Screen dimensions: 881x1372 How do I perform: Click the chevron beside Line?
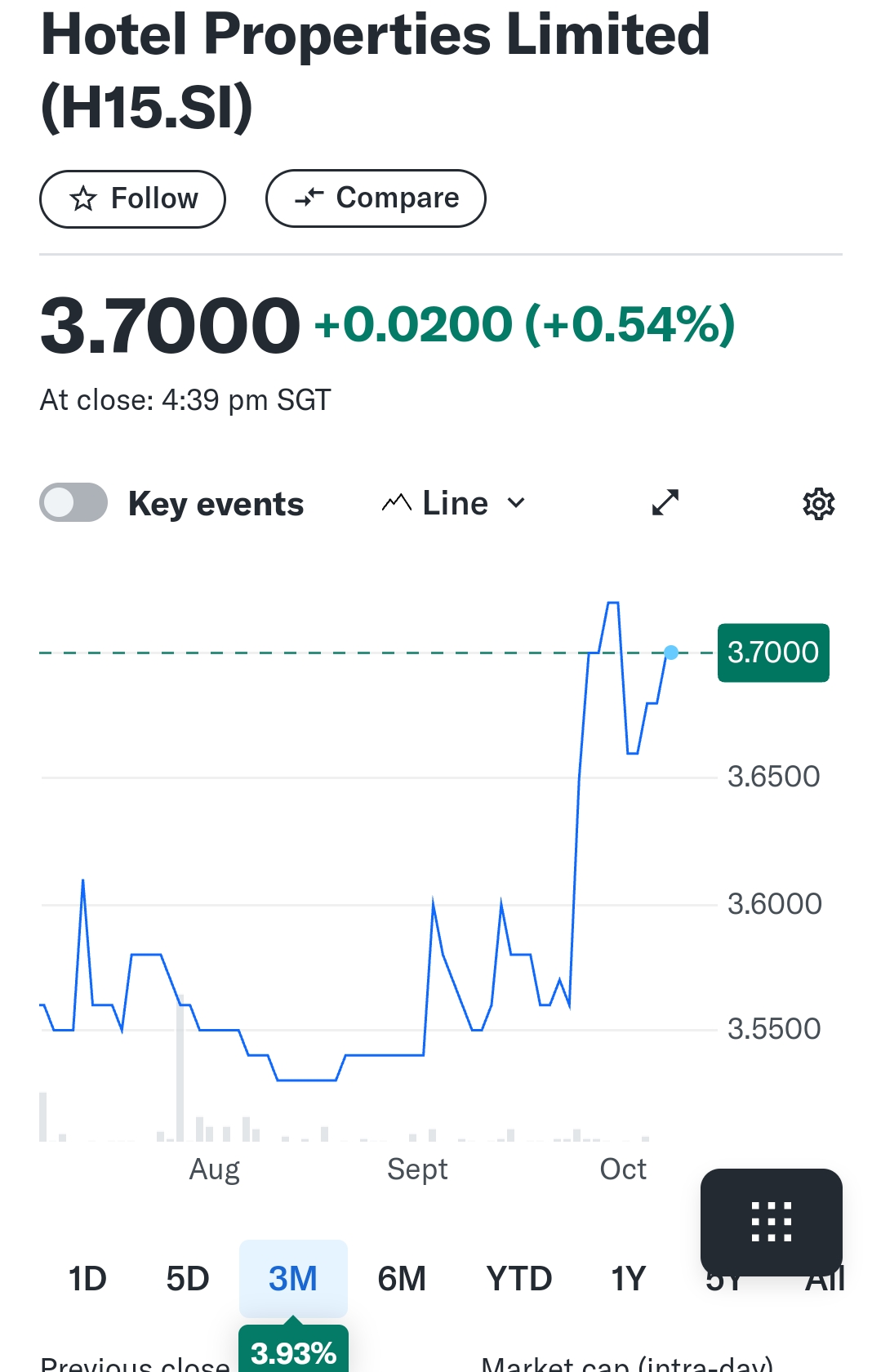coord(516,503)
